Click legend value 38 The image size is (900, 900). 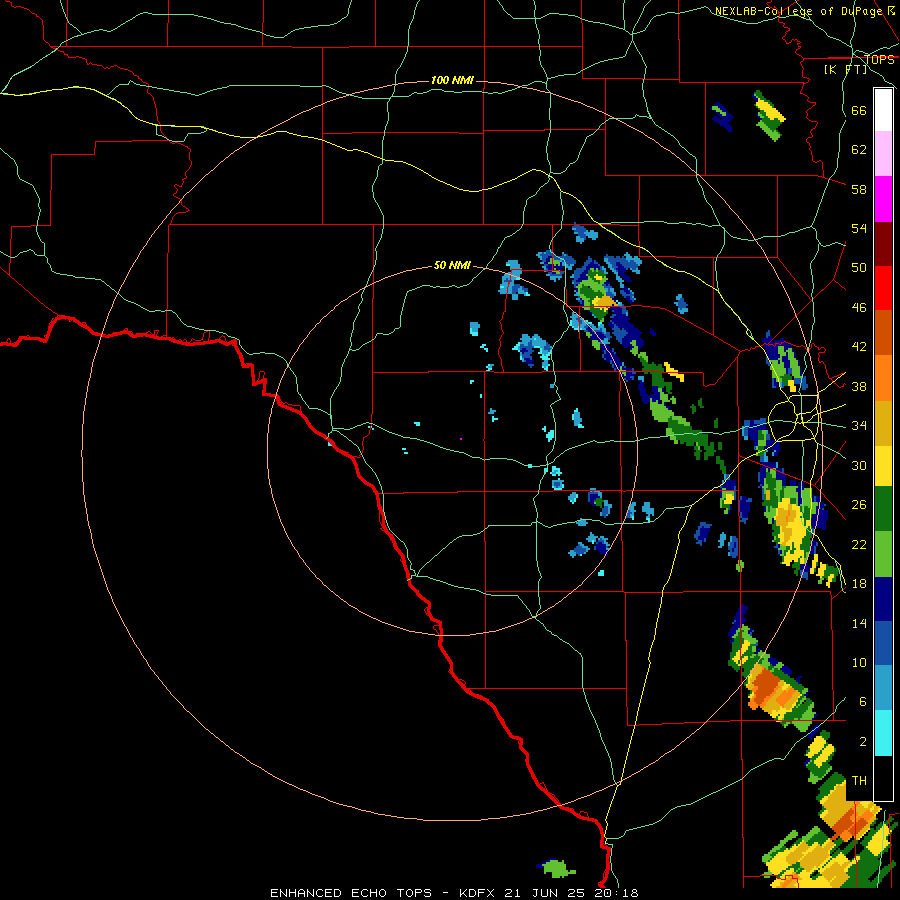[859, 386]
